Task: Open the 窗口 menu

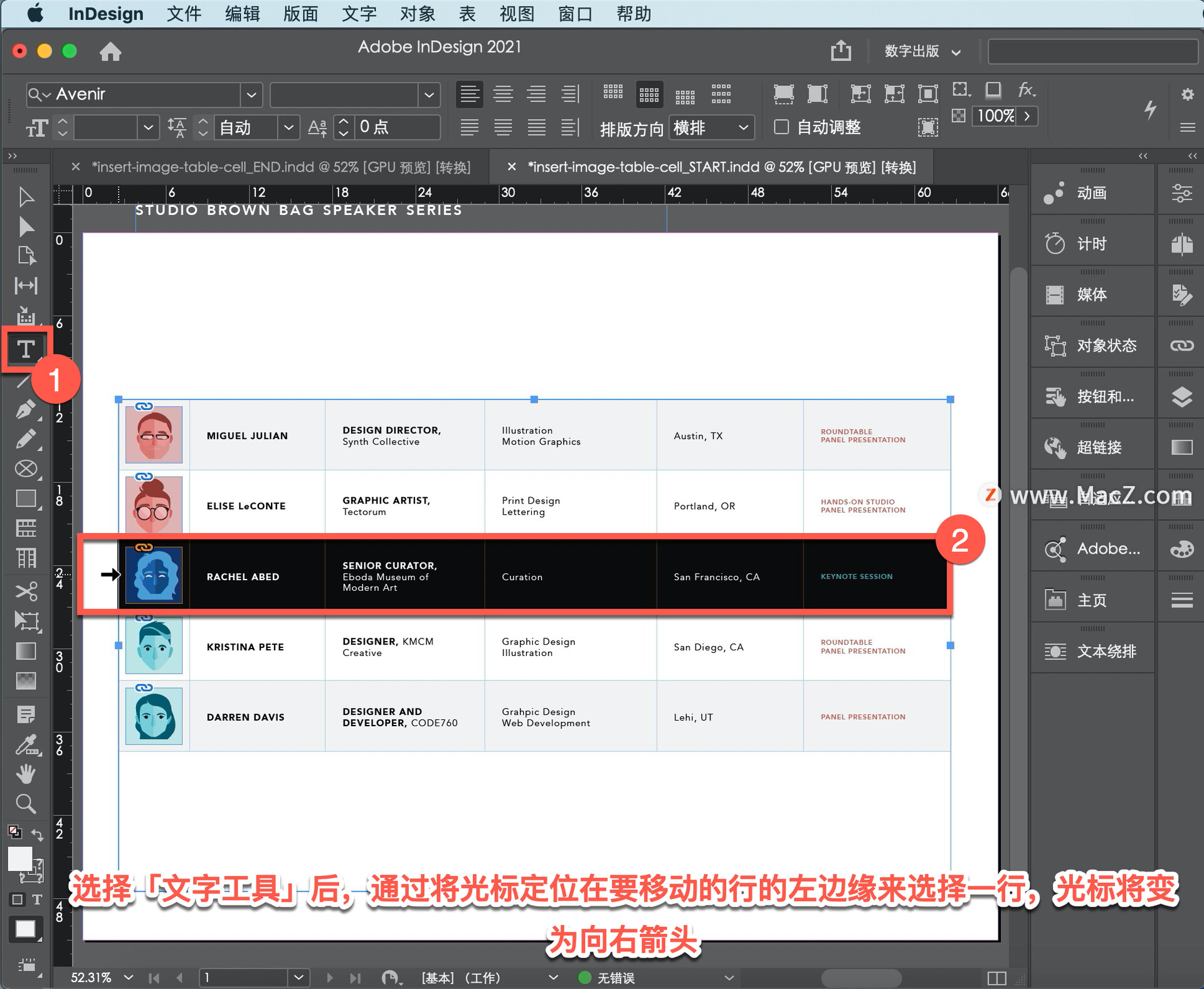Action: point(575,14)
